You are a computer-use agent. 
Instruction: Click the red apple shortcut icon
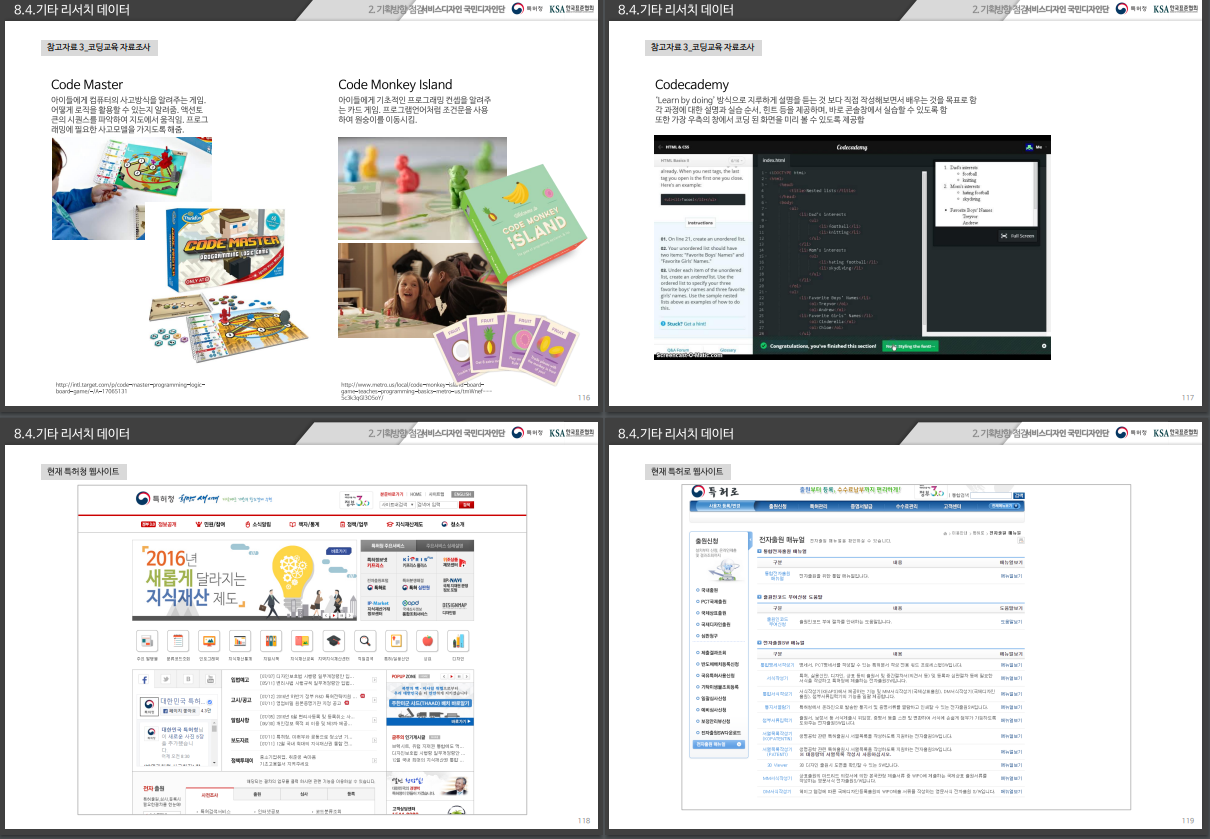click(427, 641)
